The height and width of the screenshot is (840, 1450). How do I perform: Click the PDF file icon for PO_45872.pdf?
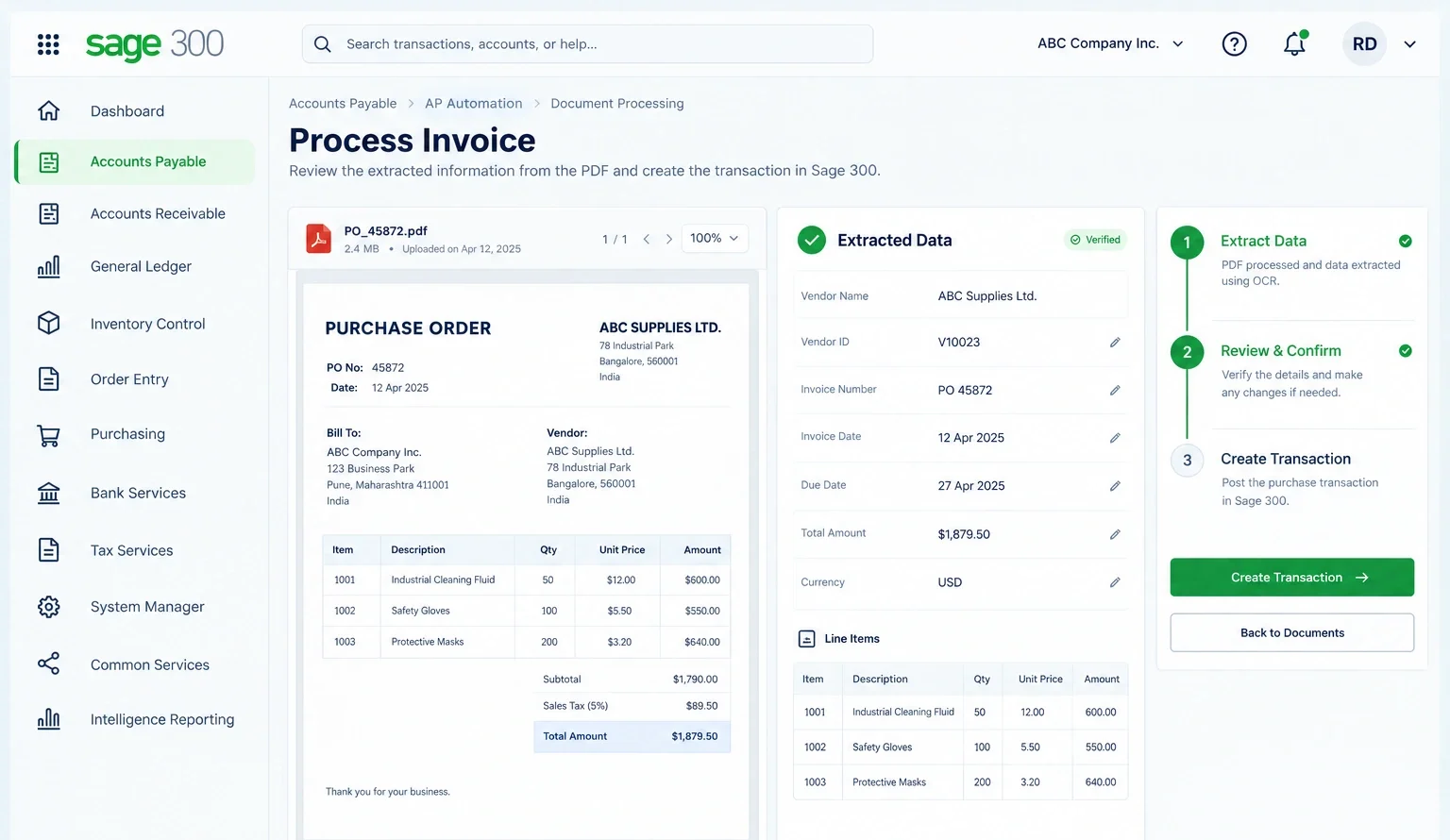click(x=319, y=239)
